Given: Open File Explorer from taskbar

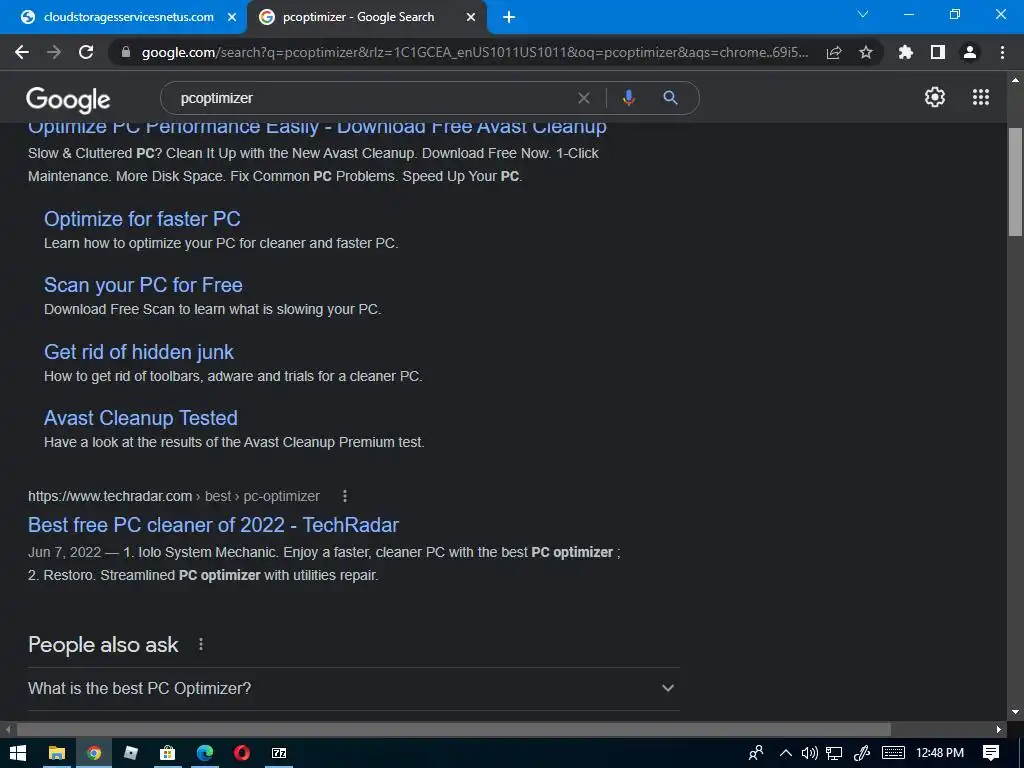Looking at the screenshot, I should point(57,753).
